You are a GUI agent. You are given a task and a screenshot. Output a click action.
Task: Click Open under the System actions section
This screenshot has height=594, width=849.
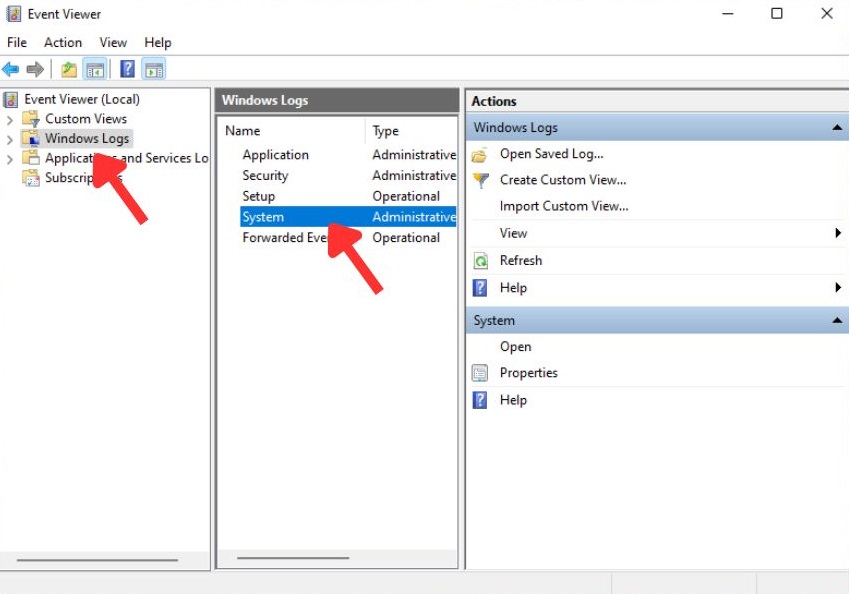515,346
